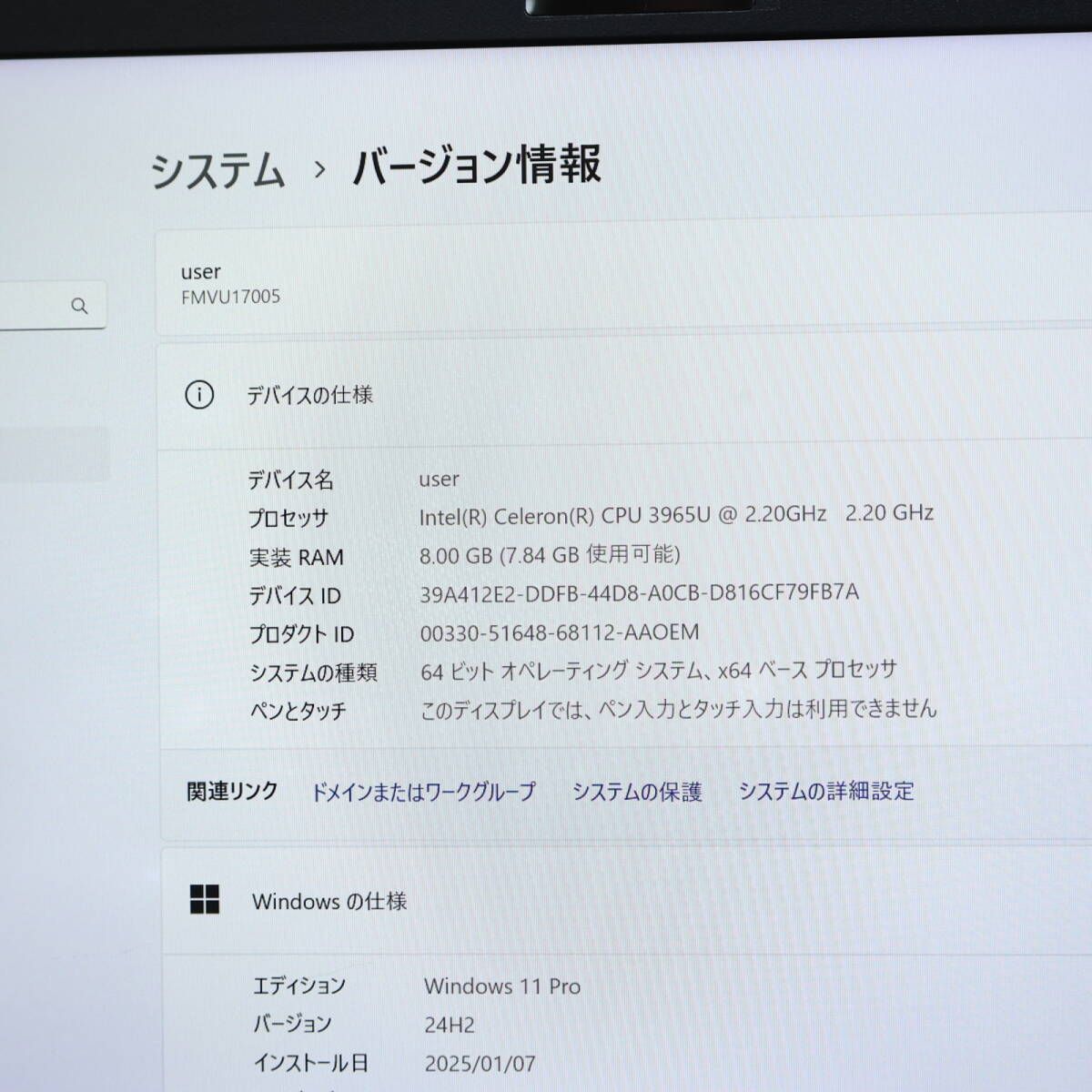
Task: Click the settings search field
Action: pos(53,305)
